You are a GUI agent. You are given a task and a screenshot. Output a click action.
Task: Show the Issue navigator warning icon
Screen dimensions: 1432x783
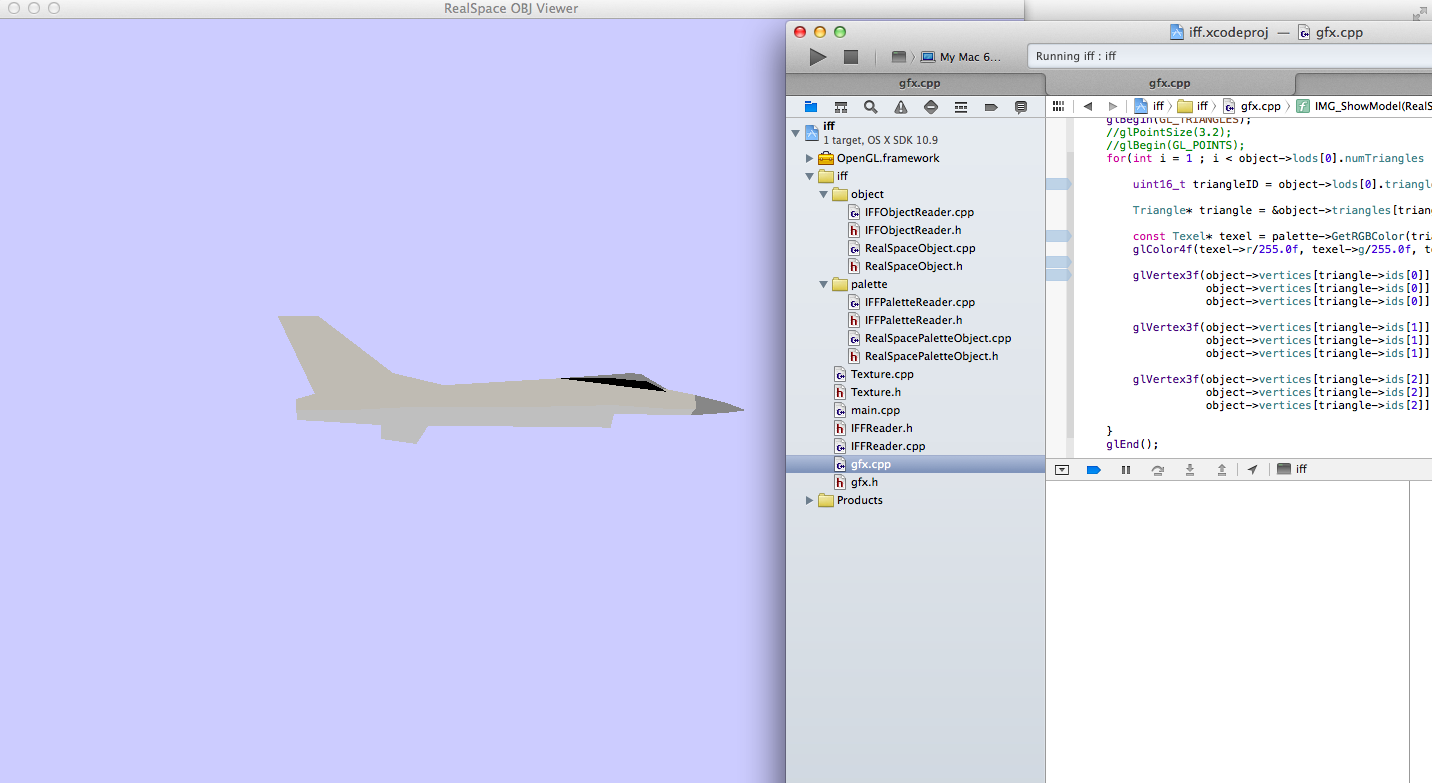(x=900, y=106)
